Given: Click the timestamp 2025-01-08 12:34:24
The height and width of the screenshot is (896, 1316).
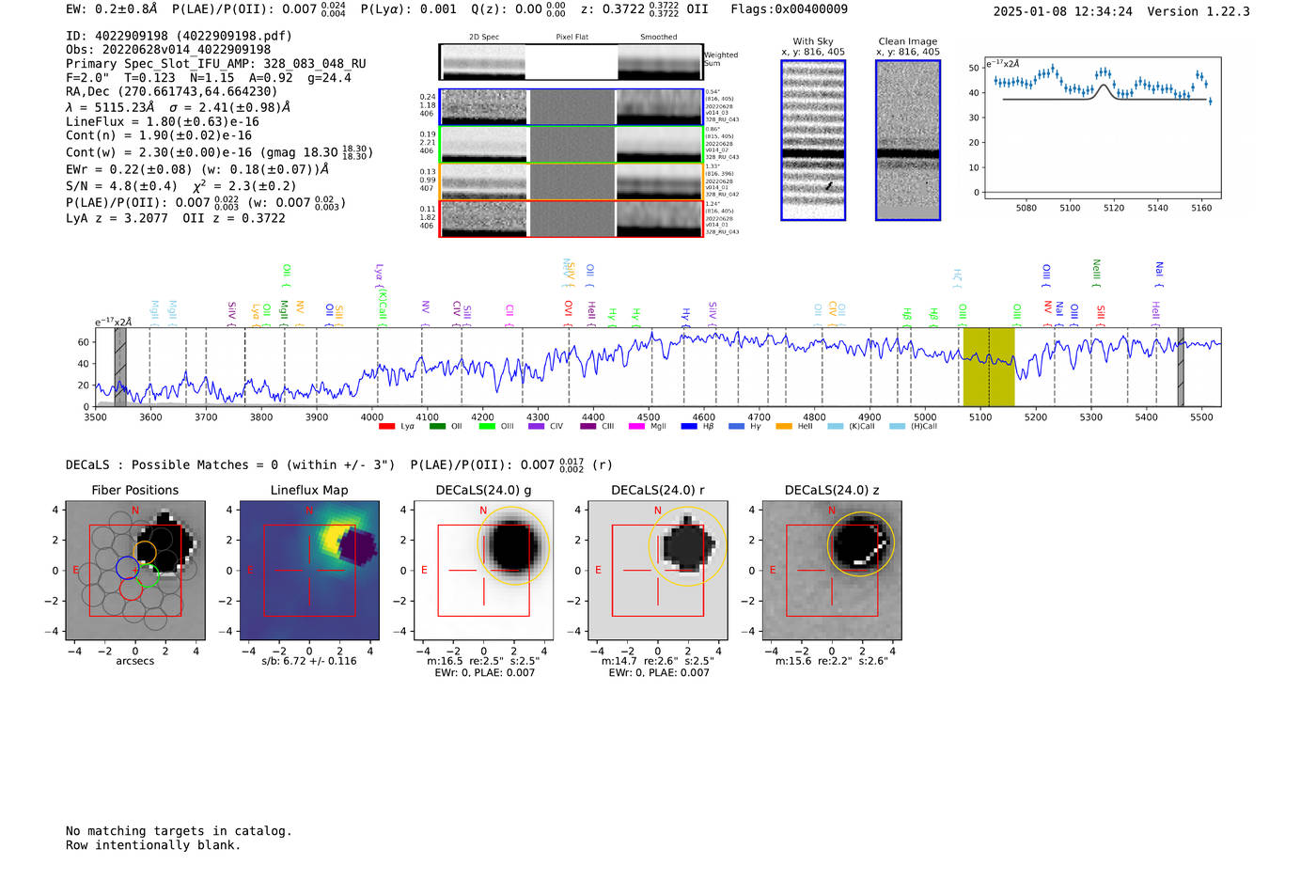Looking at the screenshot, I should point(1062,11).
